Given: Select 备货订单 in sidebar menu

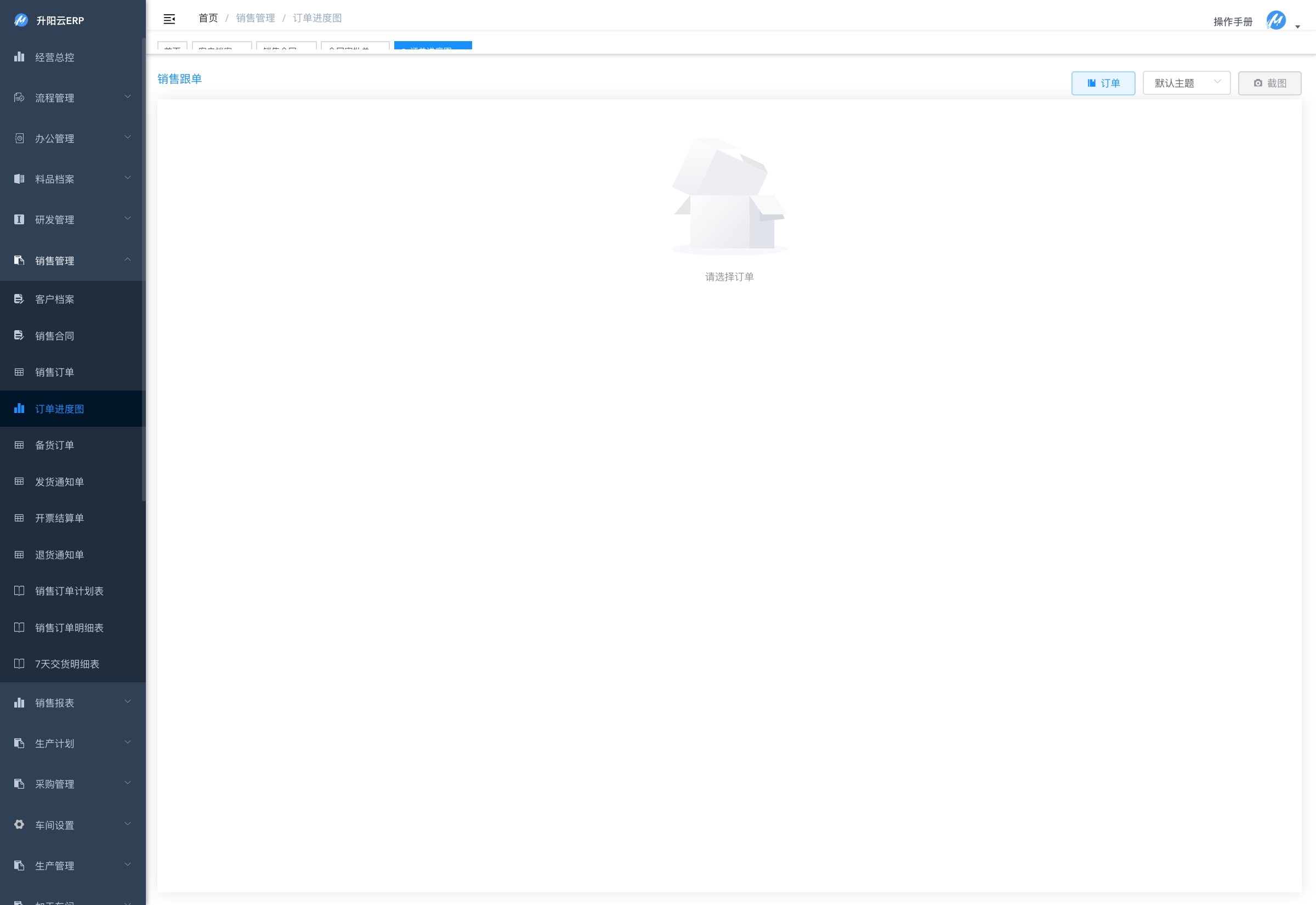Looking at the screenshot, I should 54,445.
